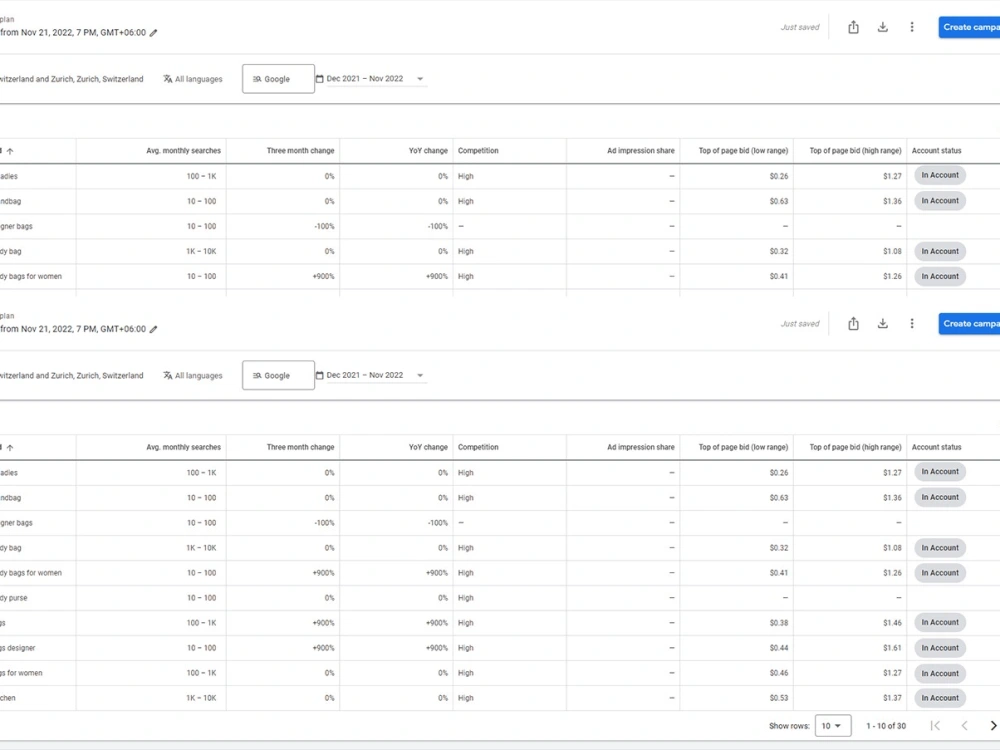Screen dimensions: 1000x750
Task: Click the 1 - 10 of 30 pagination text
Action: click(x=886, y=726)
